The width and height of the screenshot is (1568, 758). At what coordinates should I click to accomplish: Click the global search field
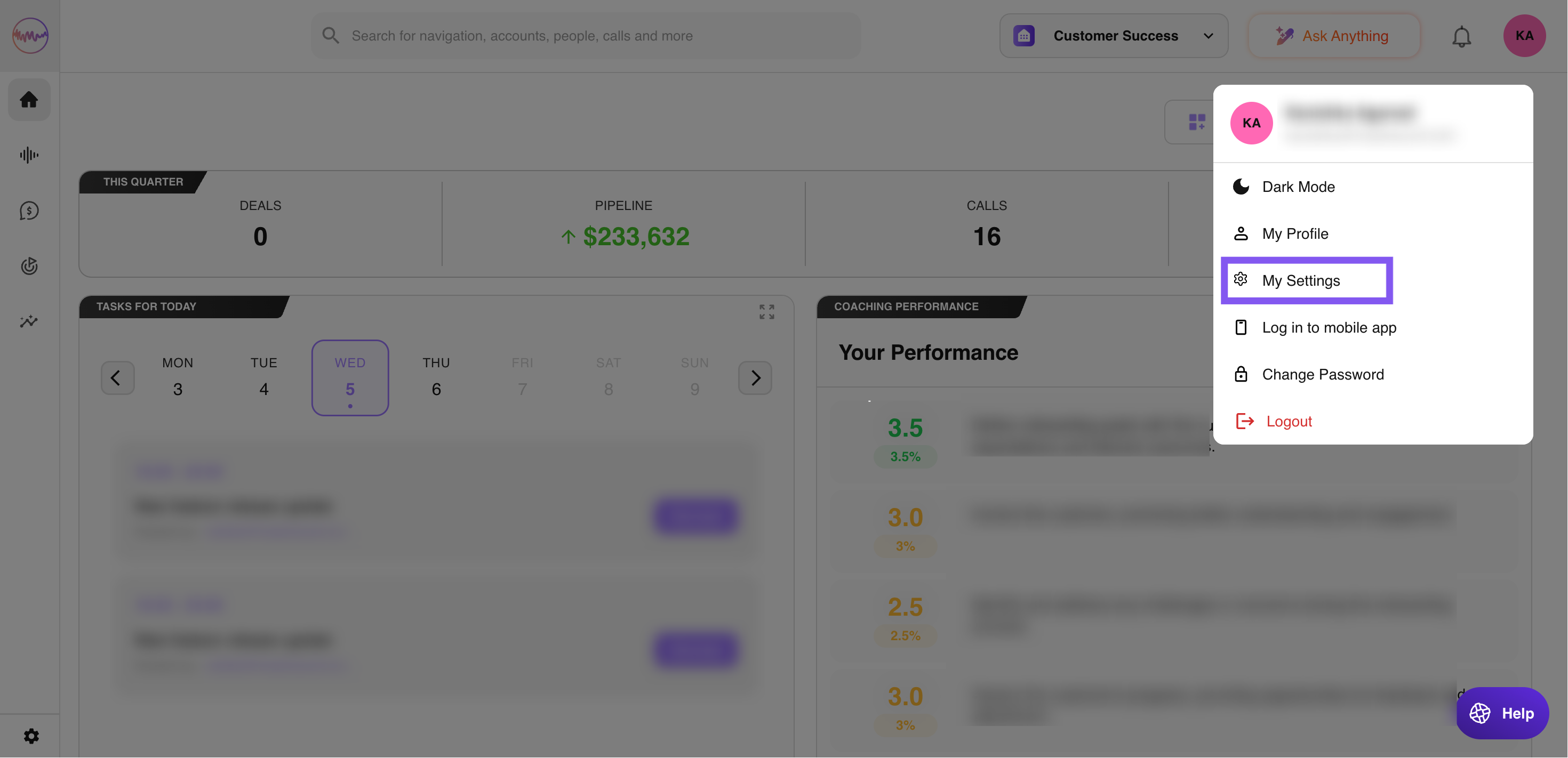click(x=586, y=36)
